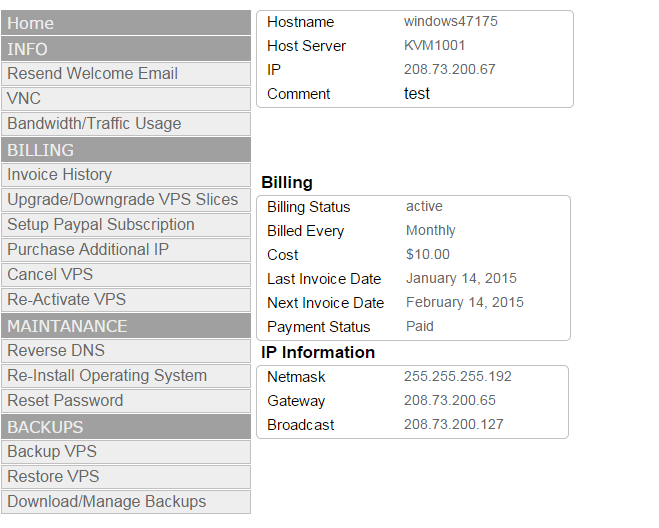The height and width of the screenshot is (528, 659).
Task: Select Re-Install Operating System
Action: point(126,376)
